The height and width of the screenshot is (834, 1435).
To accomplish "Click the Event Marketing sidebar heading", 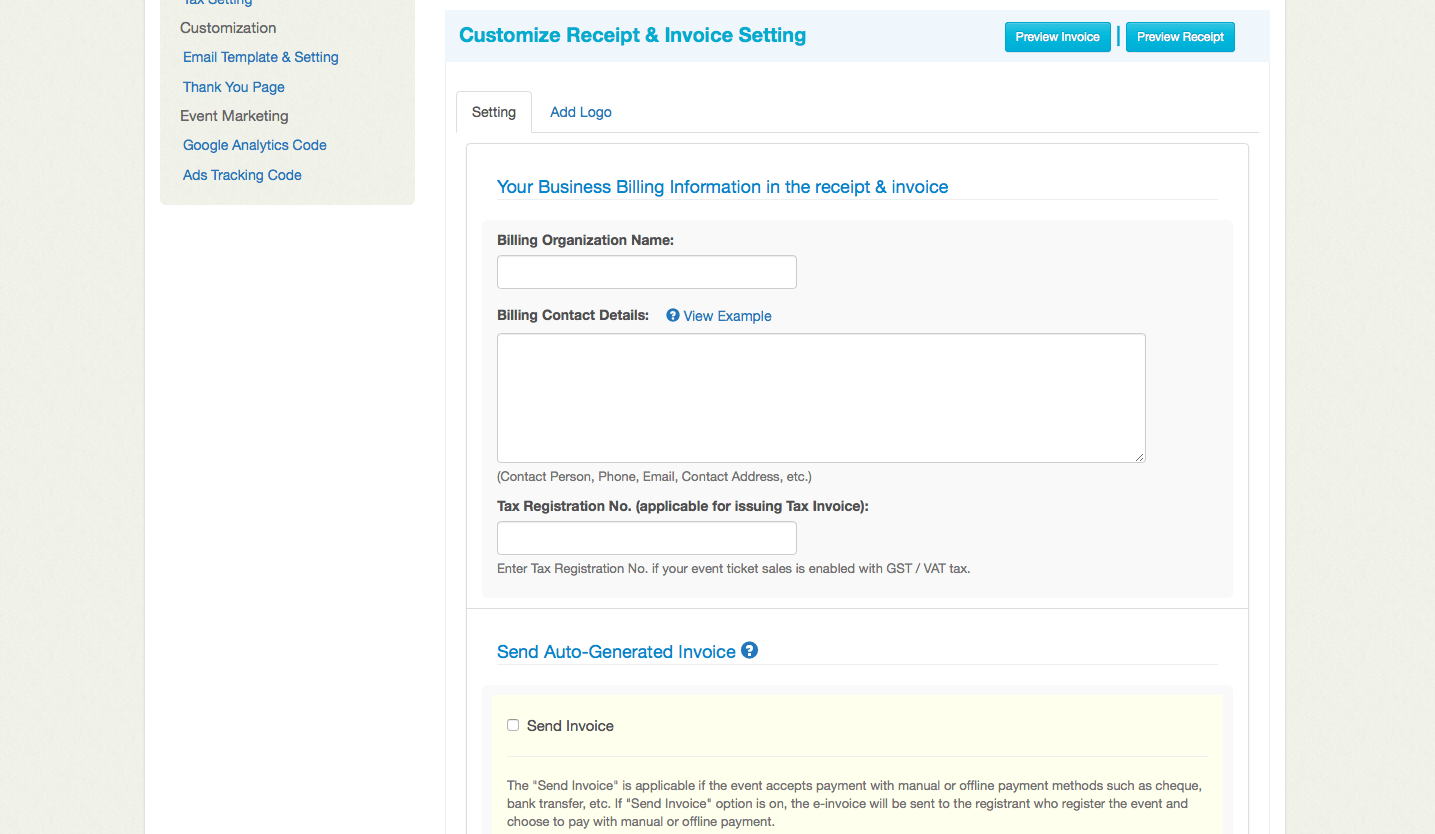I will pyautogui.click(x=234, y=116).
